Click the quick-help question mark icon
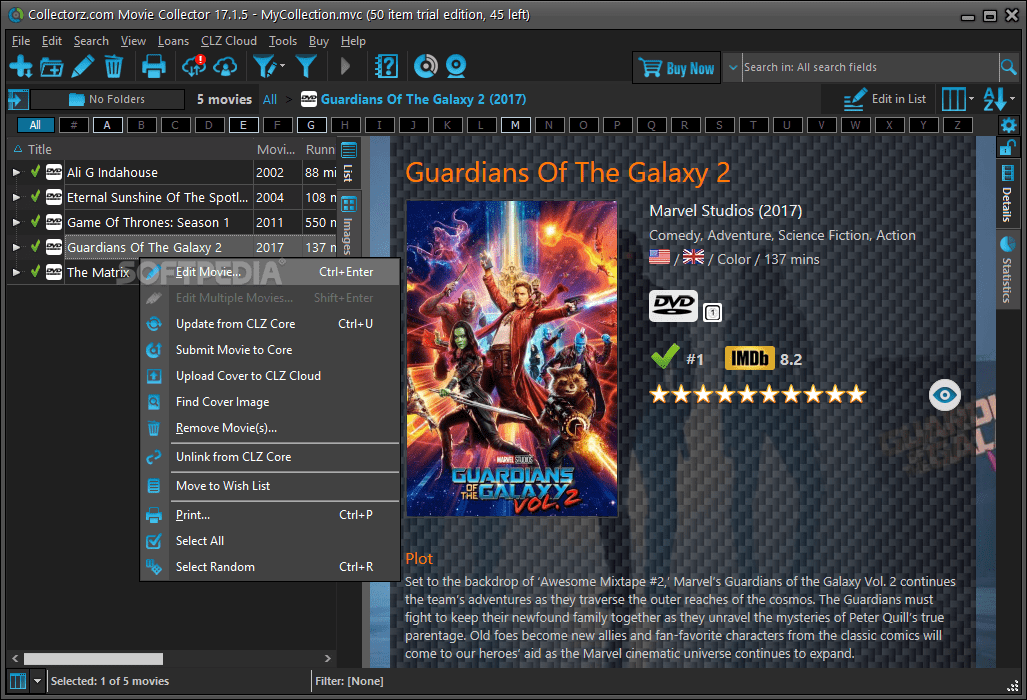This screenshot has height=700, width=1027. coord(386,67)
